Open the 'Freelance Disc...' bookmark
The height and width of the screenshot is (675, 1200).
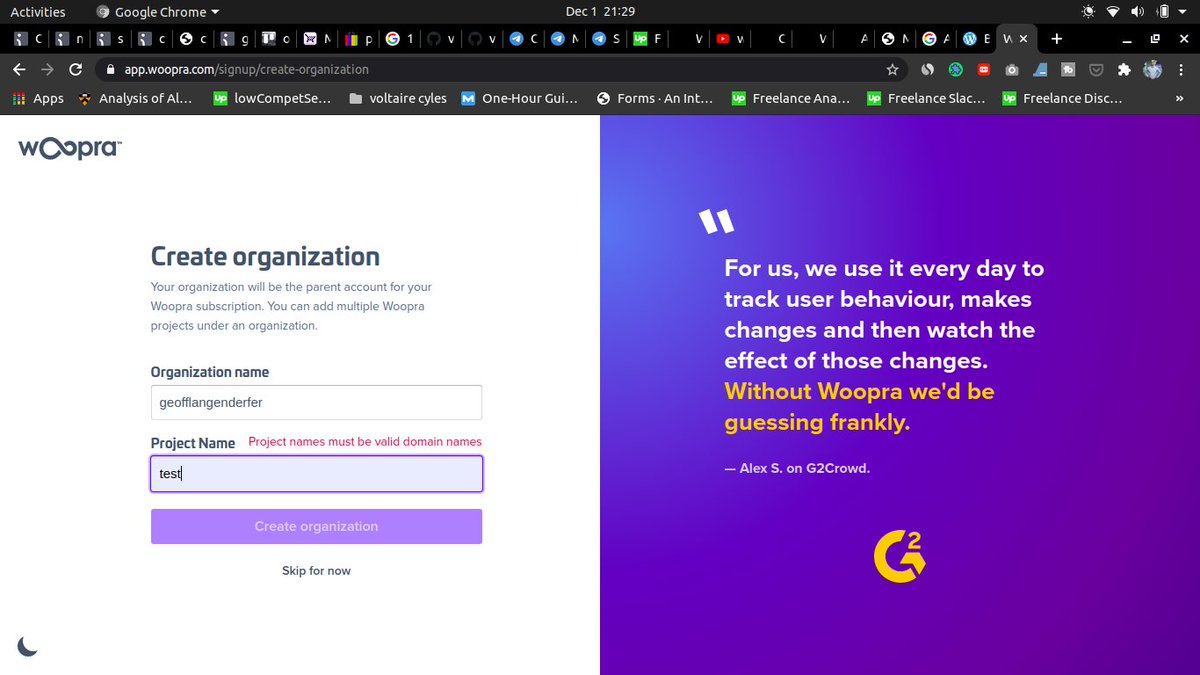coord(1062,98)
